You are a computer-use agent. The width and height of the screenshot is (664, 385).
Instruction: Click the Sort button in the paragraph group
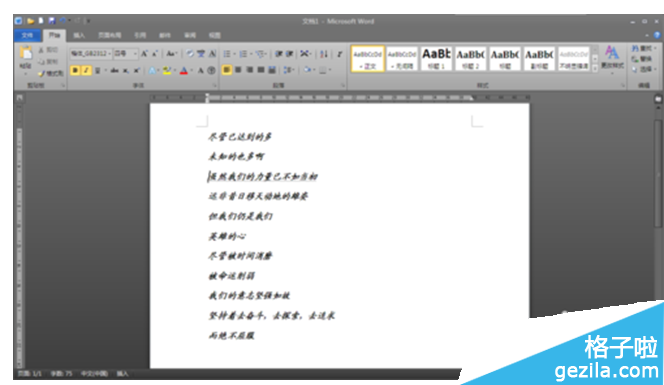(x=324, y=54)
